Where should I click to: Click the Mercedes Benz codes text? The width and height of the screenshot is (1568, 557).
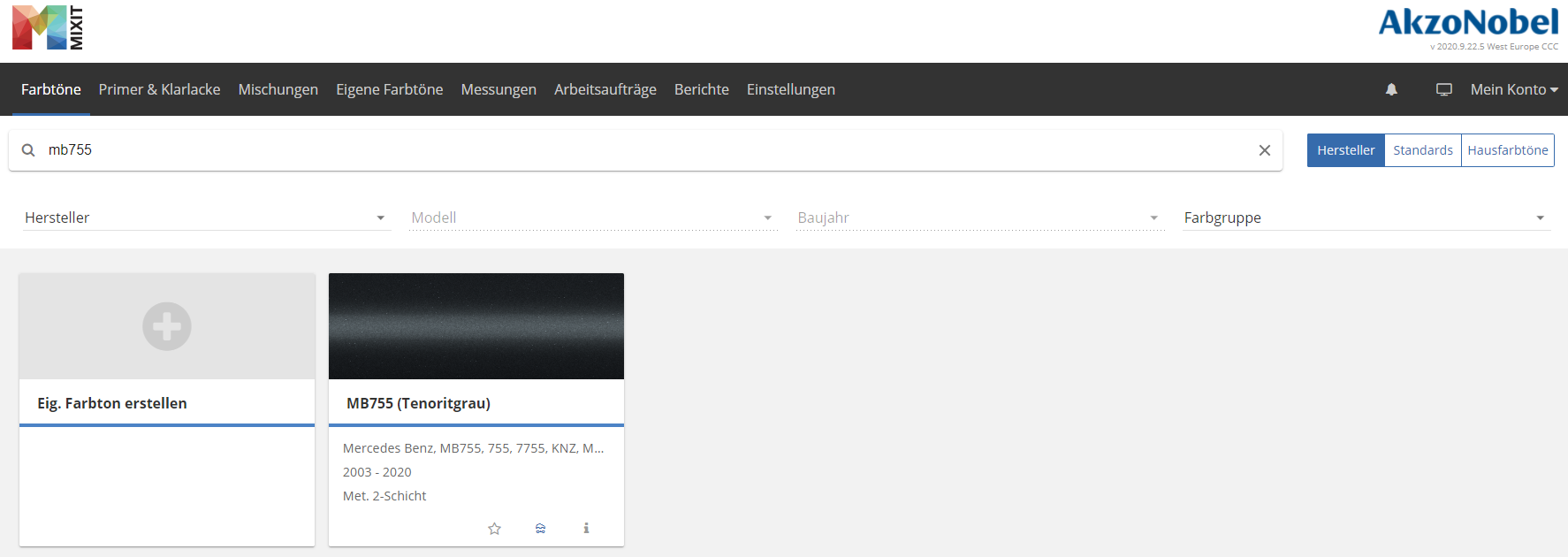click(x=474, y=448)
